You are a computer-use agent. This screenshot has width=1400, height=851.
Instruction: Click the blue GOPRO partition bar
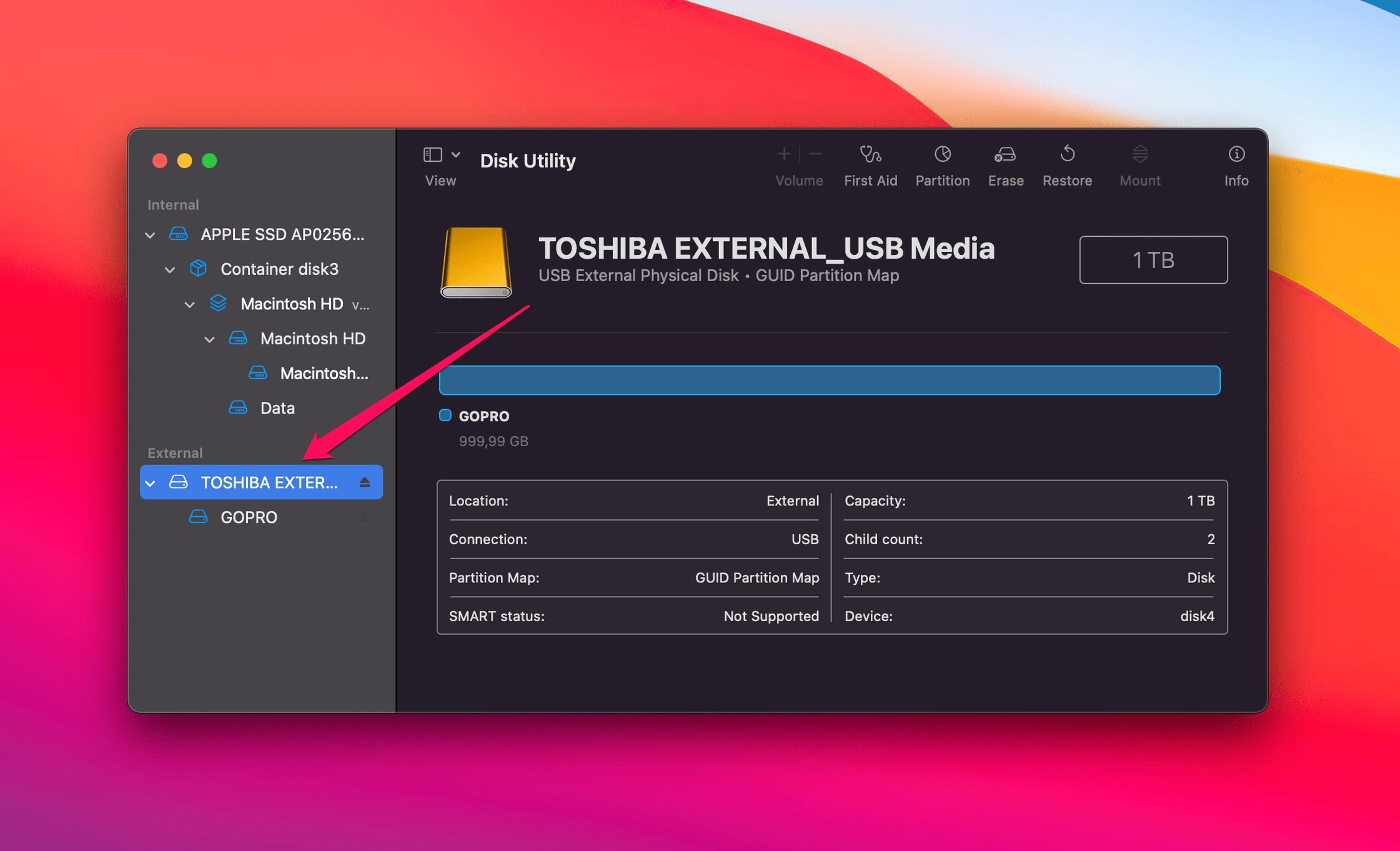(x=829, y=379)
